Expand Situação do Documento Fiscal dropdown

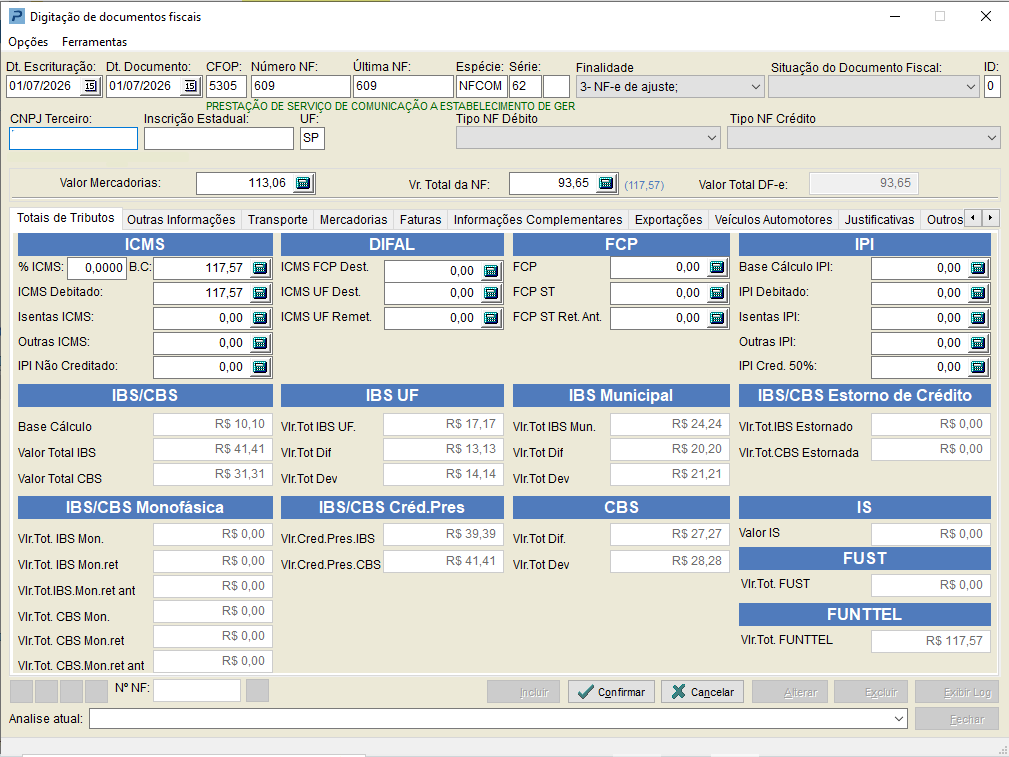pyautogui.click(x=971, y=87)
